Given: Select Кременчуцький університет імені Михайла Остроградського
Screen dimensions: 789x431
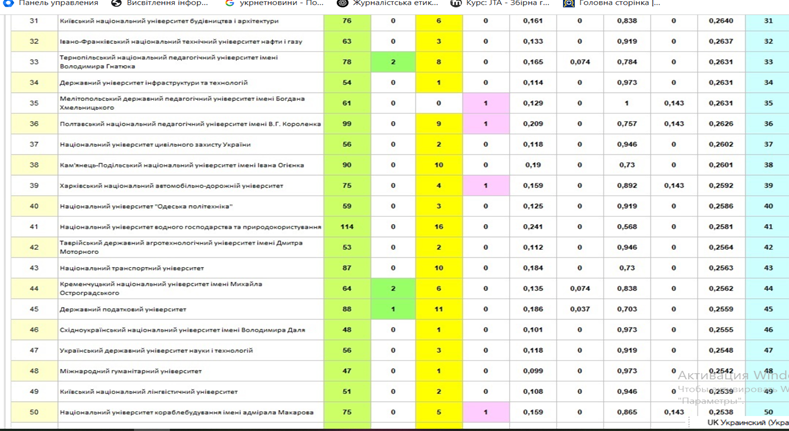Looking at the screenshot, I should 161,289.
